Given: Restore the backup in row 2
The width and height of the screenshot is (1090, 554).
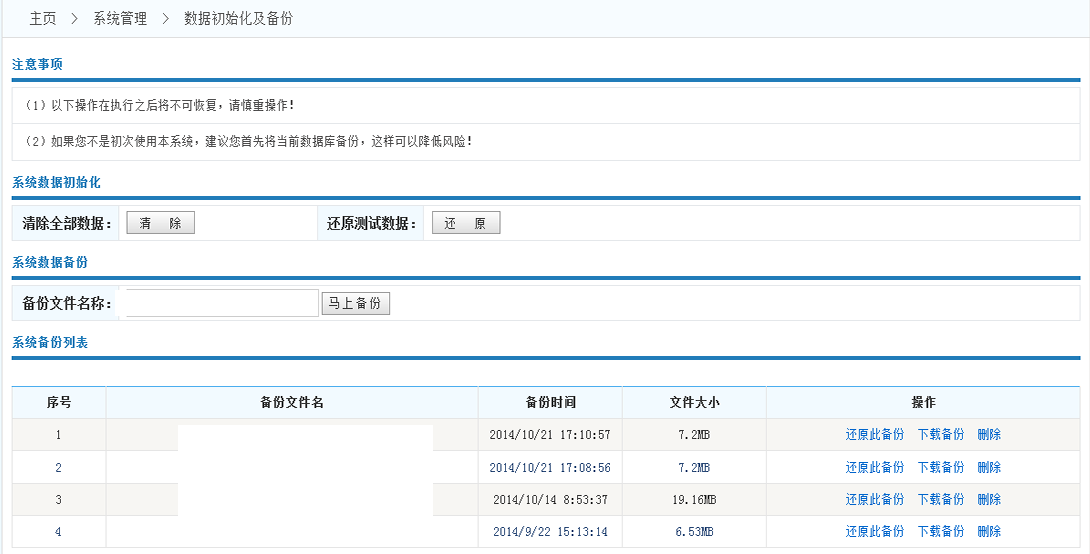Looking at the screenshot, I should (x=874, y=467).
